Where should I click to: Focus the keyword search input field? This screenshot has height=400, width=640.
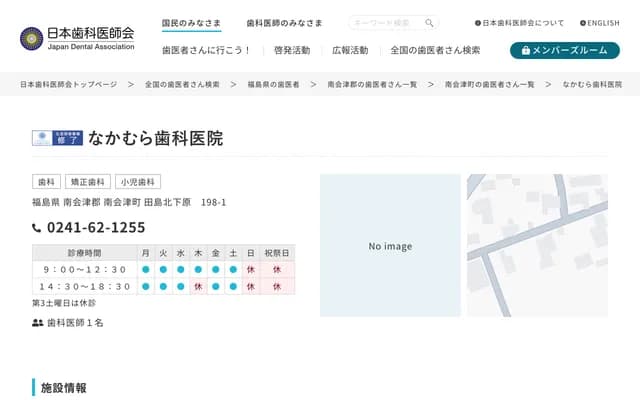click(386, 22)
